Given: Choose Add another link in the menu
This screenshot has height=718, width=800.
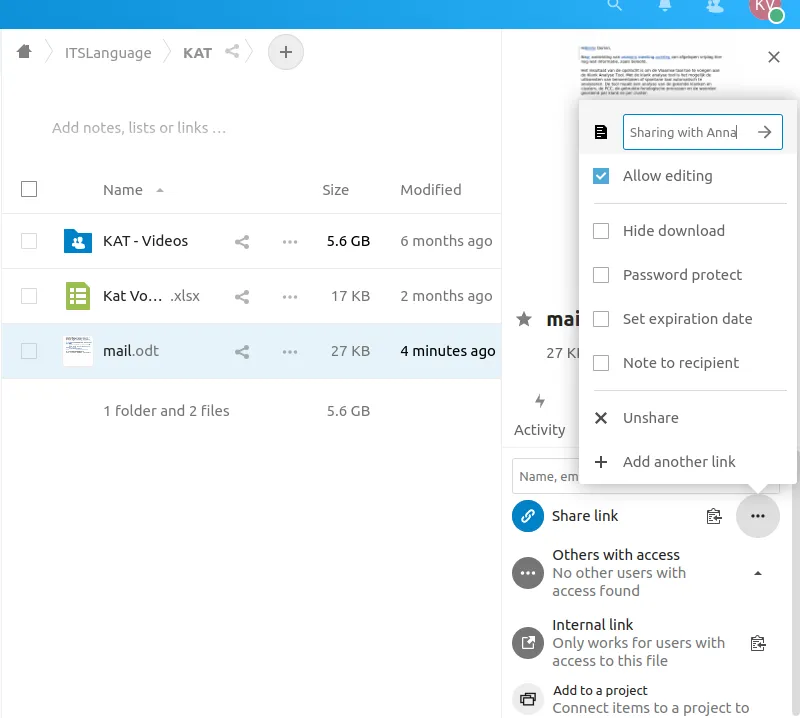Looking at the screenshot, I should point(678,462).
